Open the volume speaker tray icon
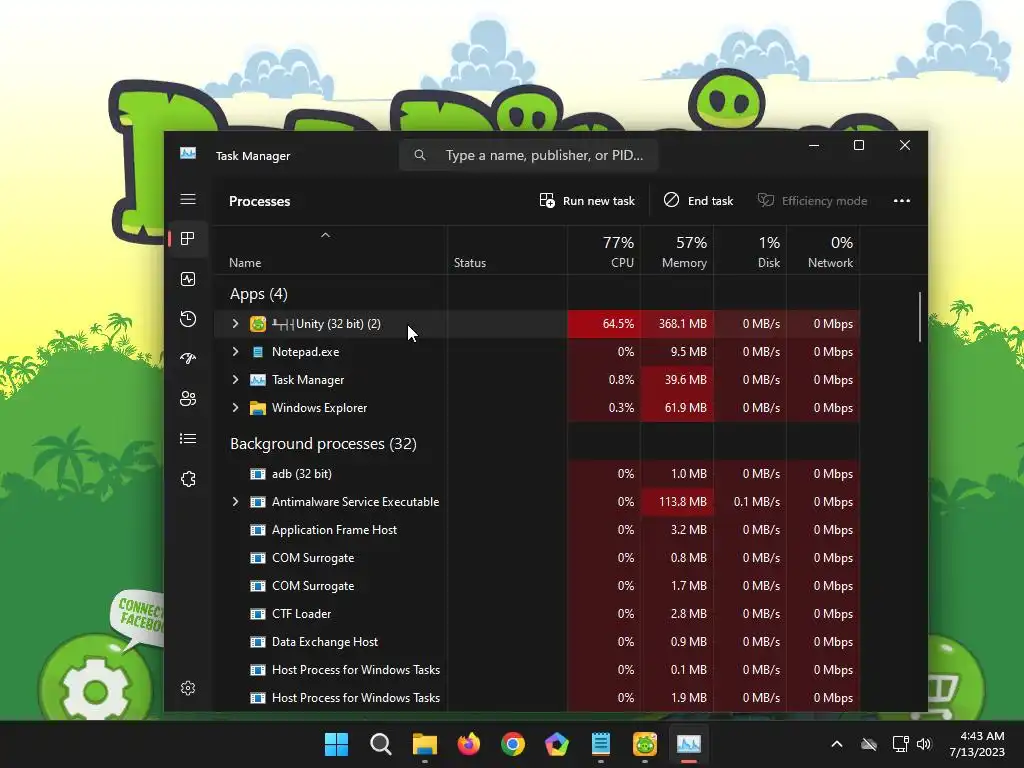Viewport: 1024px width, 768px height. (924, 744)
